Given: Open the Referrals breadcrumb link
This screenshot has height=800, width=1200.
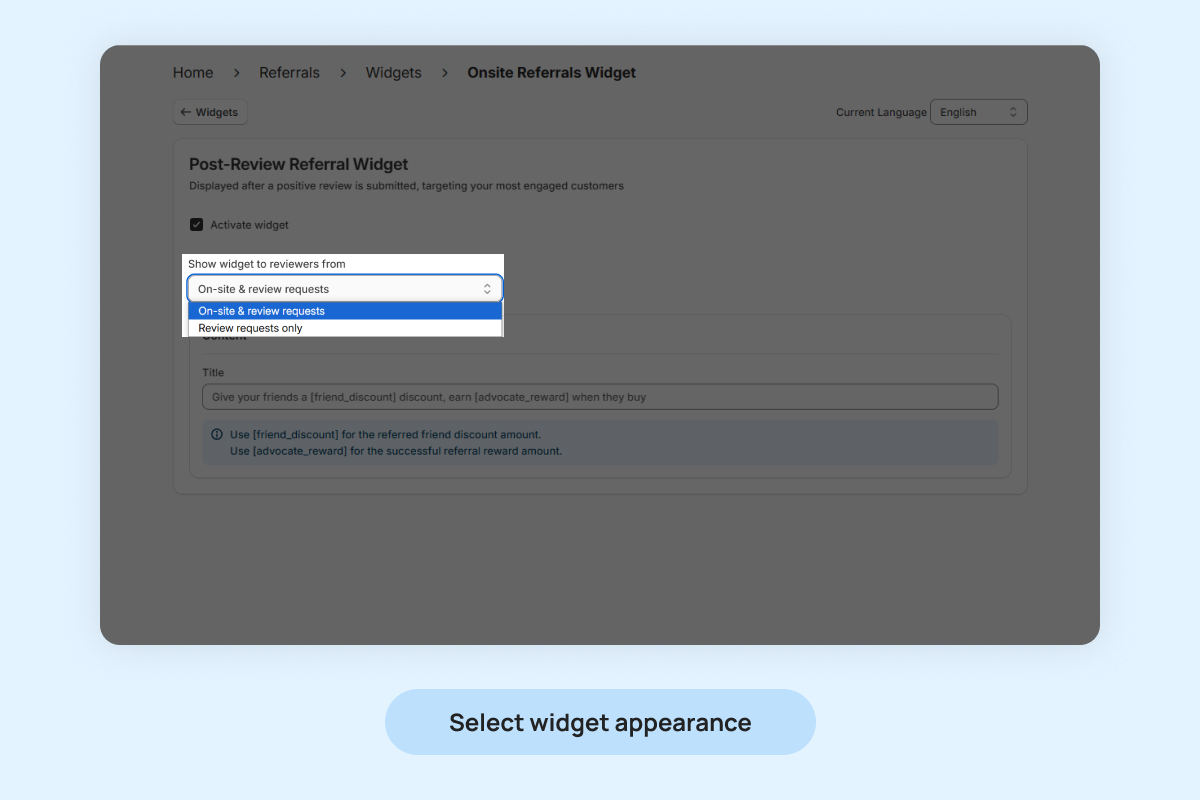Looking at the screenshot, I should tap(289, 73).
